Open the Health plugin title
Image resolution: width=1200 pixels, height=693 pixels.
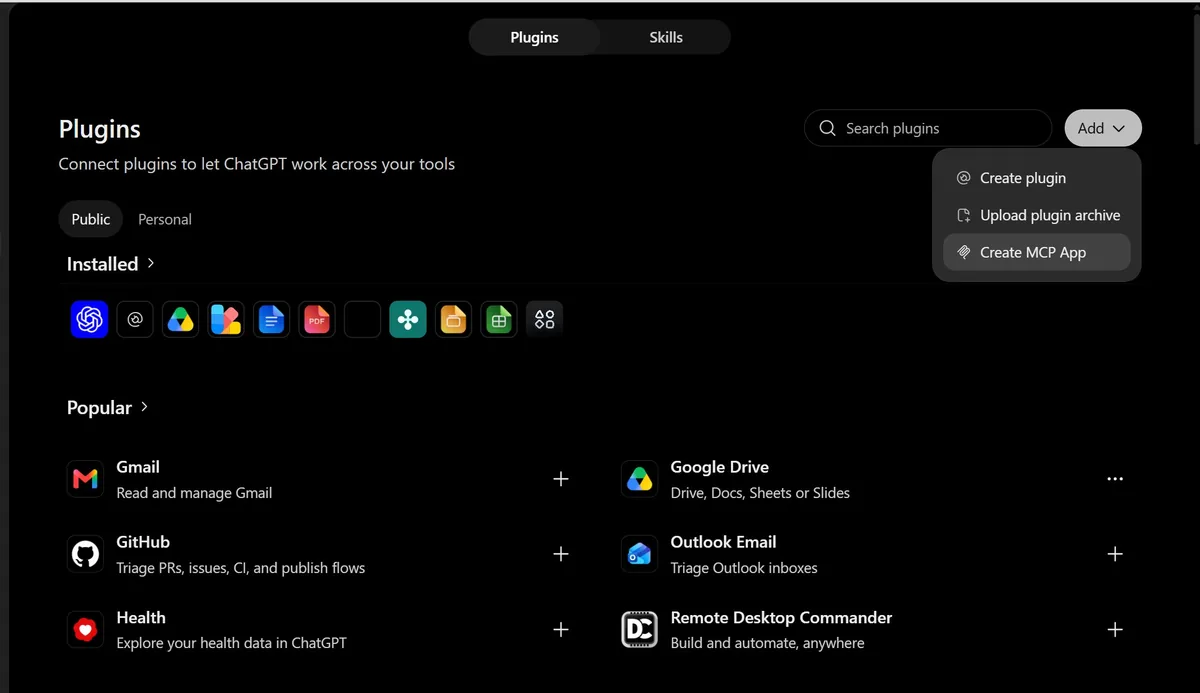pyautogui.click(x=141, y=618)
